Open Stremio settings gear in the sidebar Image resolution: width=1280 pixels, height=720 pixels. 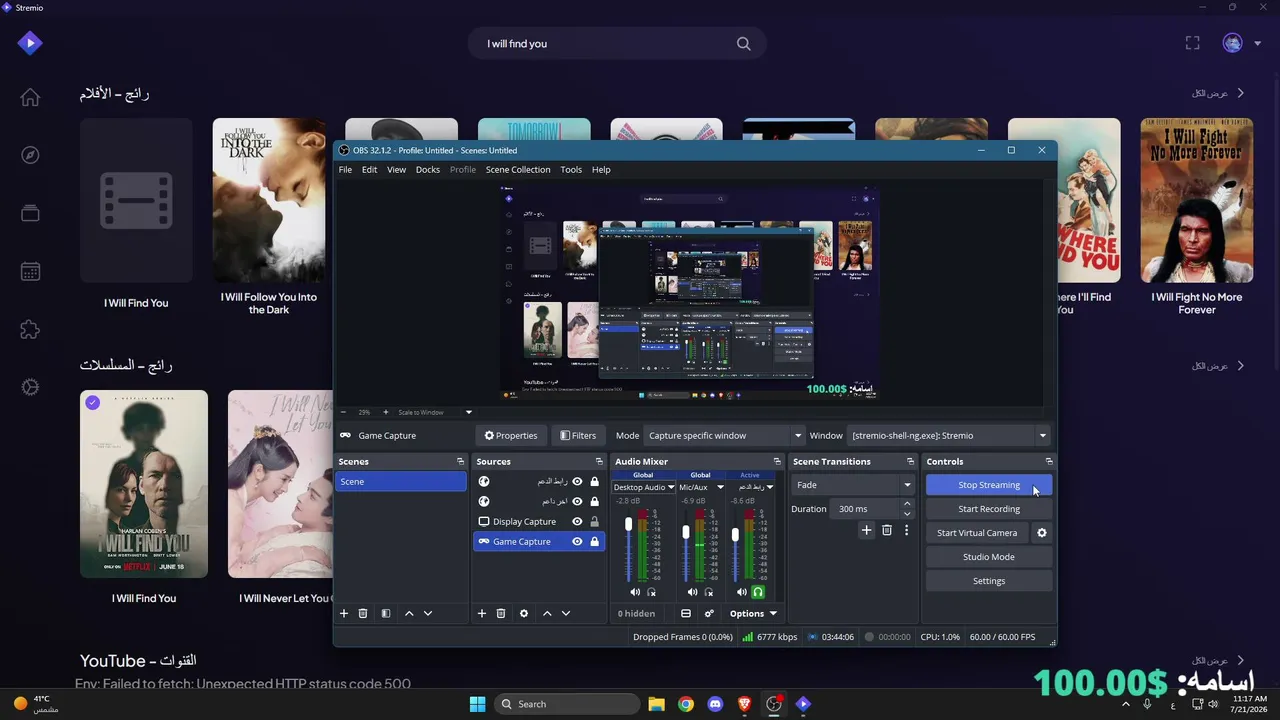click(30, 387)
